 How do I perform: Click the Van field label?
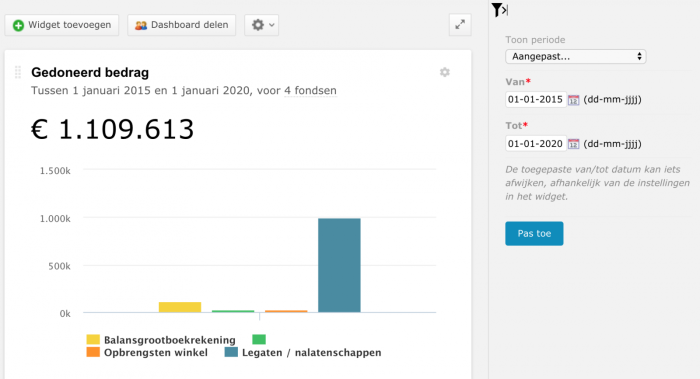[x=518, y=82]
